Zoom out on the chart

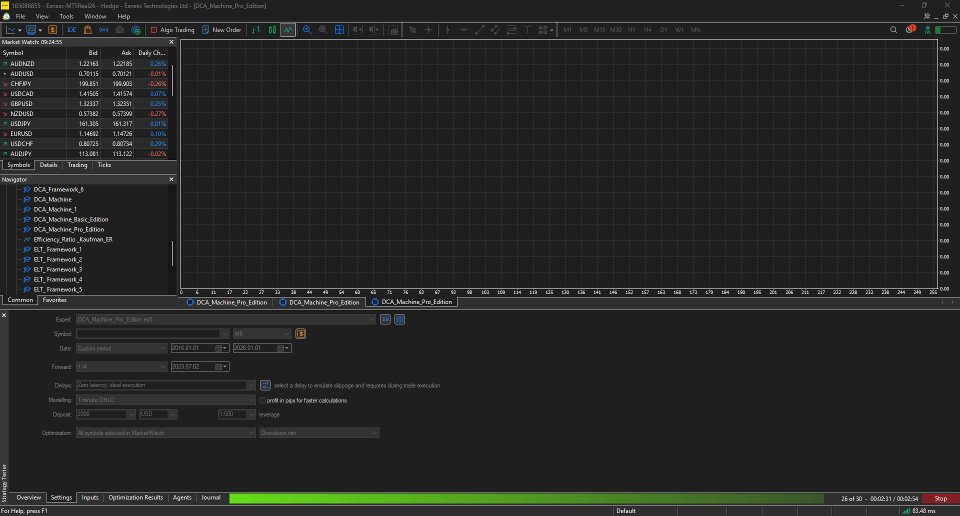click(323, 29)
